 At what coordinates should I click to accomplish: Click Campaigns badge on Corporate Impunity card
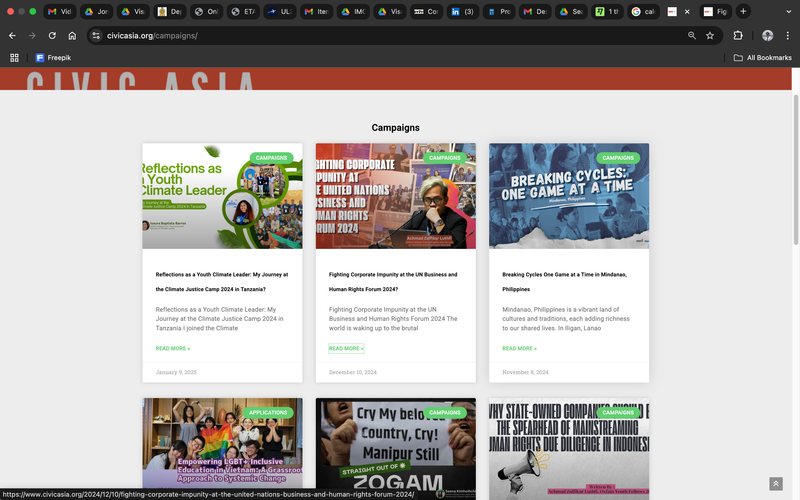[x=445, y=158]
